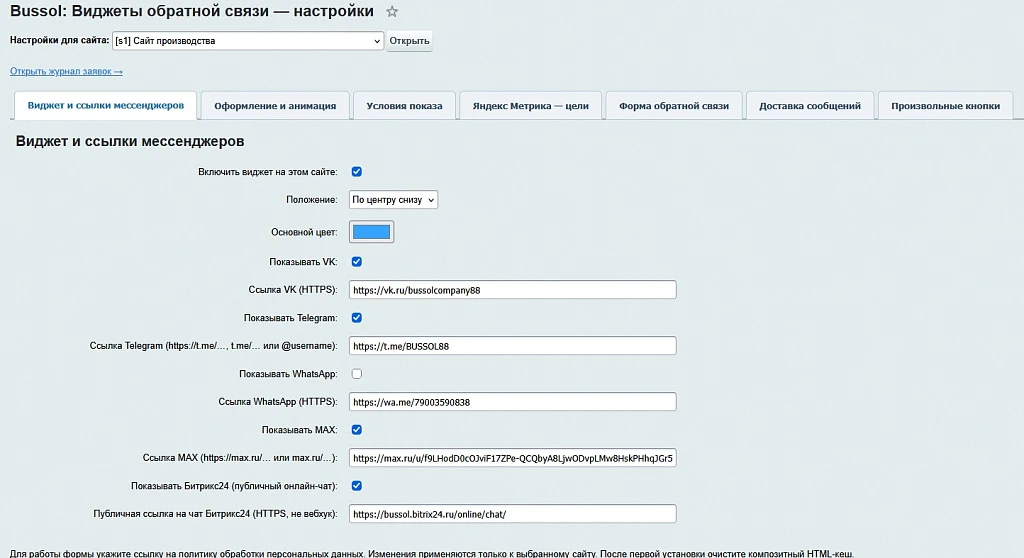Screen dimensions: 1024x558
Task: Follow the "Открыть журнал заявок" link
Action: [x=66, y=71]
